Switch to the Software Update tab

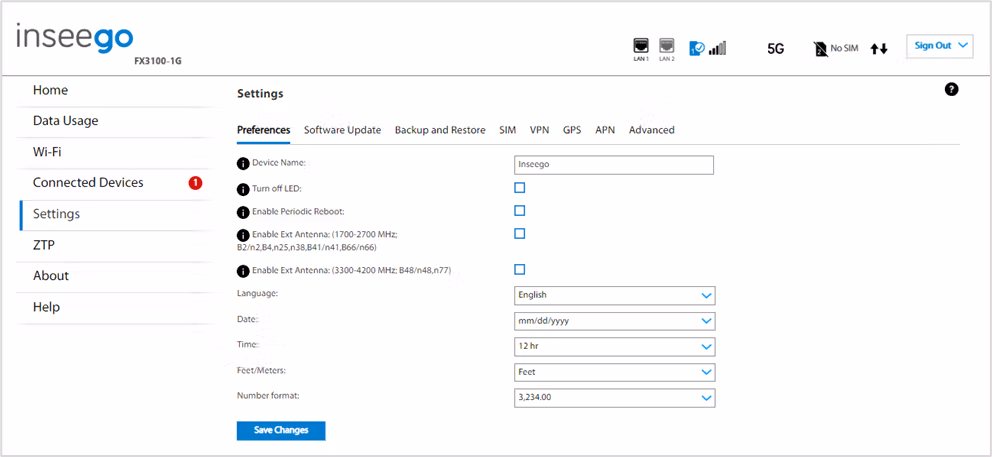[x=342, y=130]
